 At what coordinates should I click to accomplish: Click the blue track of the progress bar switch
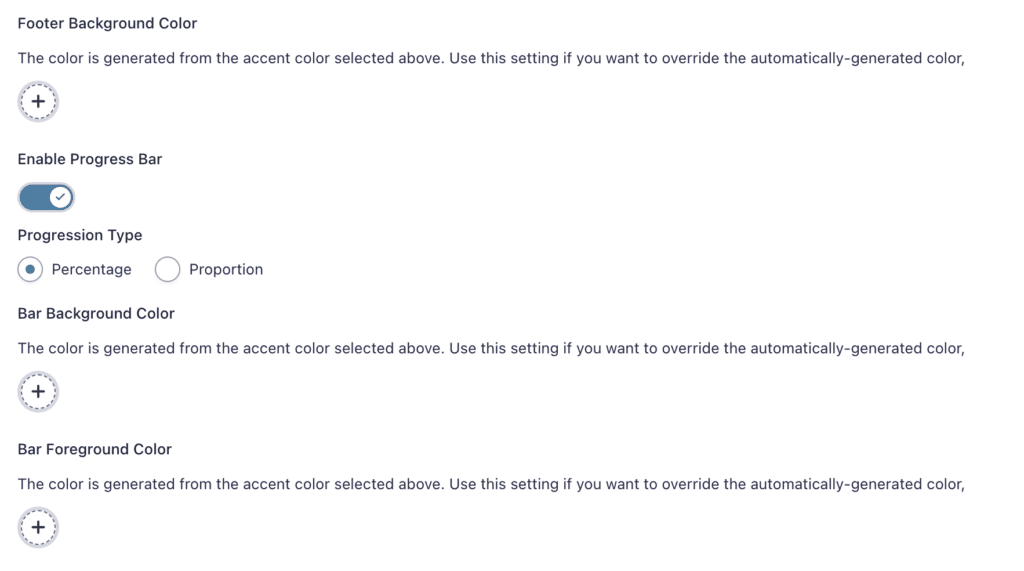(34, 197)
